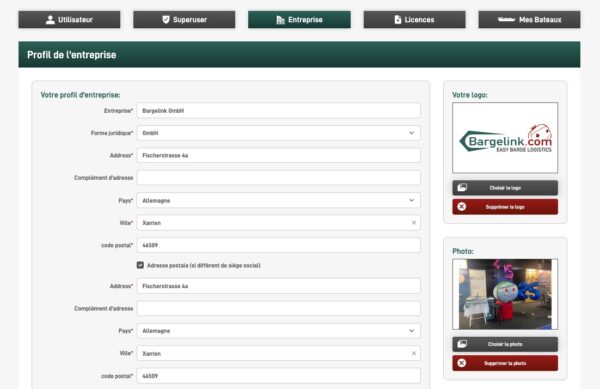600x389 pixels.
Task: Click the company photo thumbnail
Action: [505, 294]
